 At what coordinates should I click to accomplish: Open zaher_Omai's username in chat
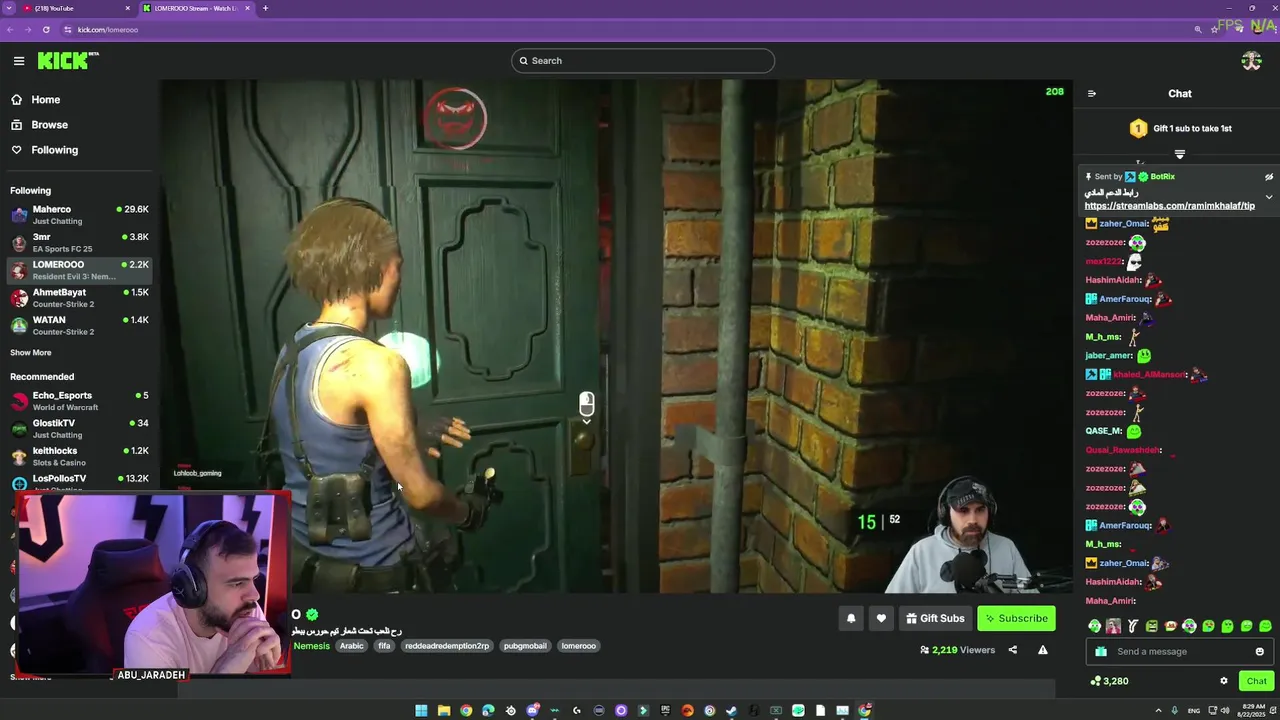tap(1123, 224)
